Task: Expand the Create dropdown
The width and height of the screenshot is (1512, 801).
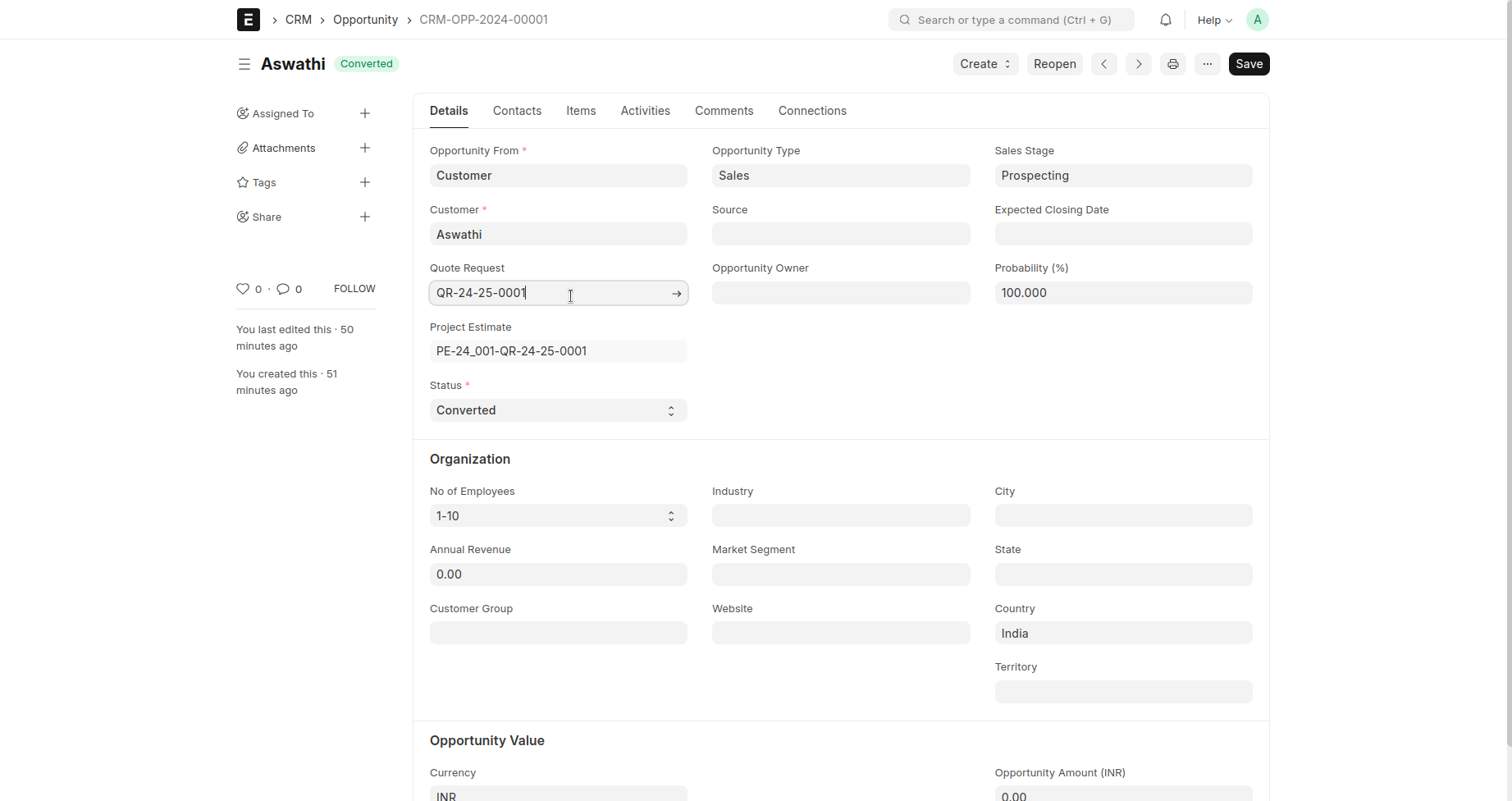Action: 985,64
